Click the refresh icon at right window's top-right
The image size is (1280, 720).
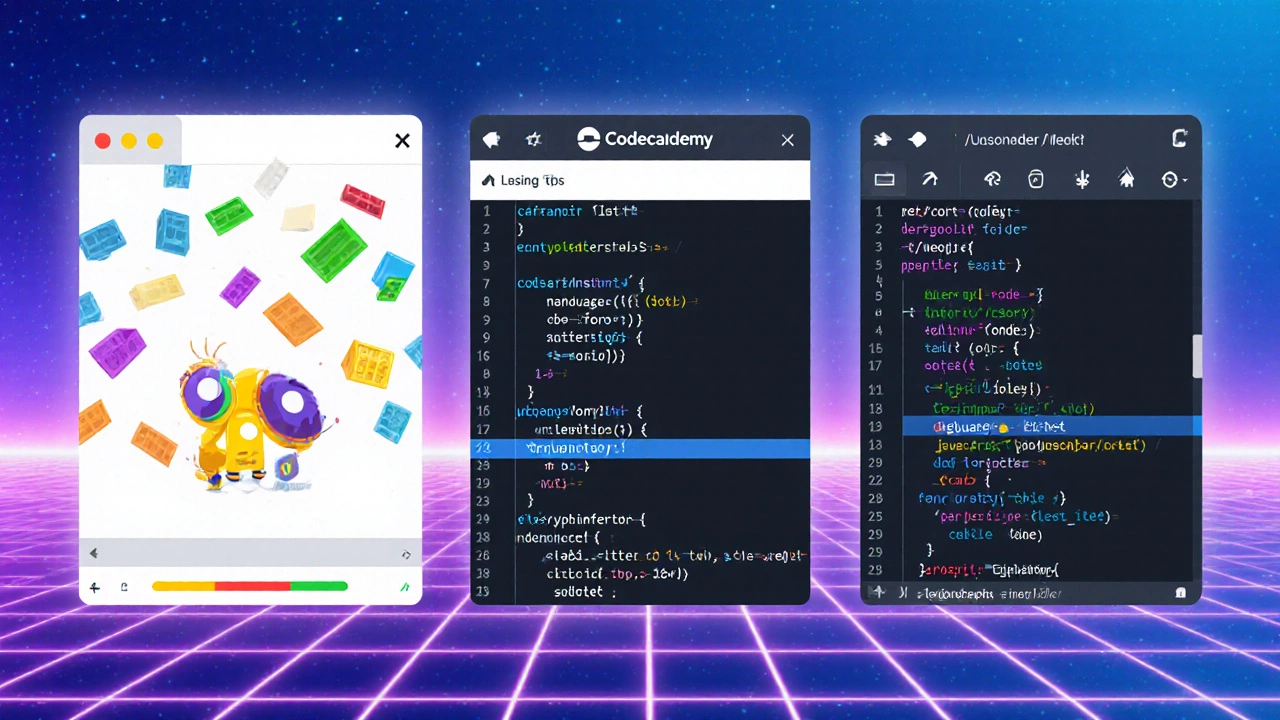pyautogui.click(x=1179, y=140)
